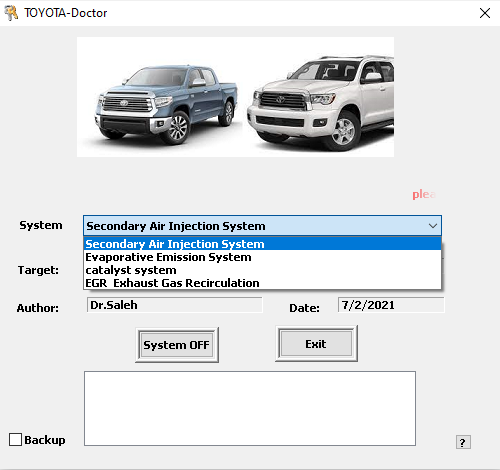500x470 pixels.
Task: Click the System label text
Action: [41, 225]
